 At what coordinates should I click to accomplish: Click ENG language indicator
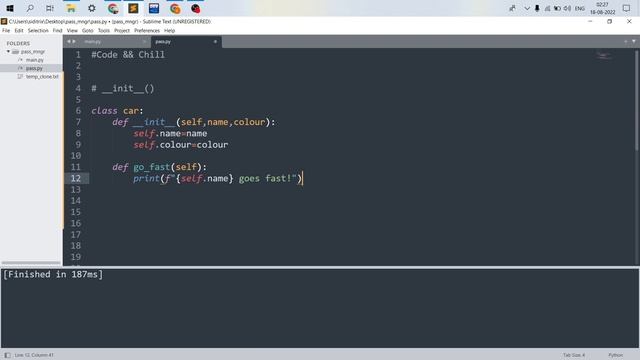[580, 8]
